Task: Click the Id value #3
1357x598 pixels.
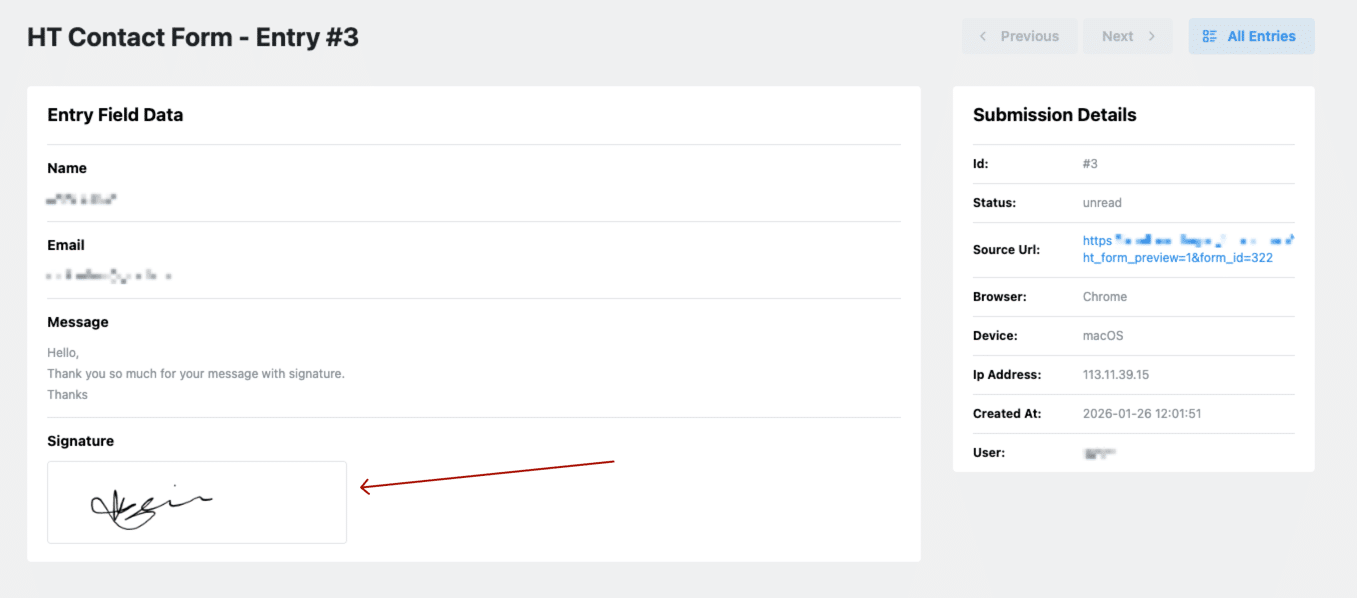Action: (x=1090, y=164)
